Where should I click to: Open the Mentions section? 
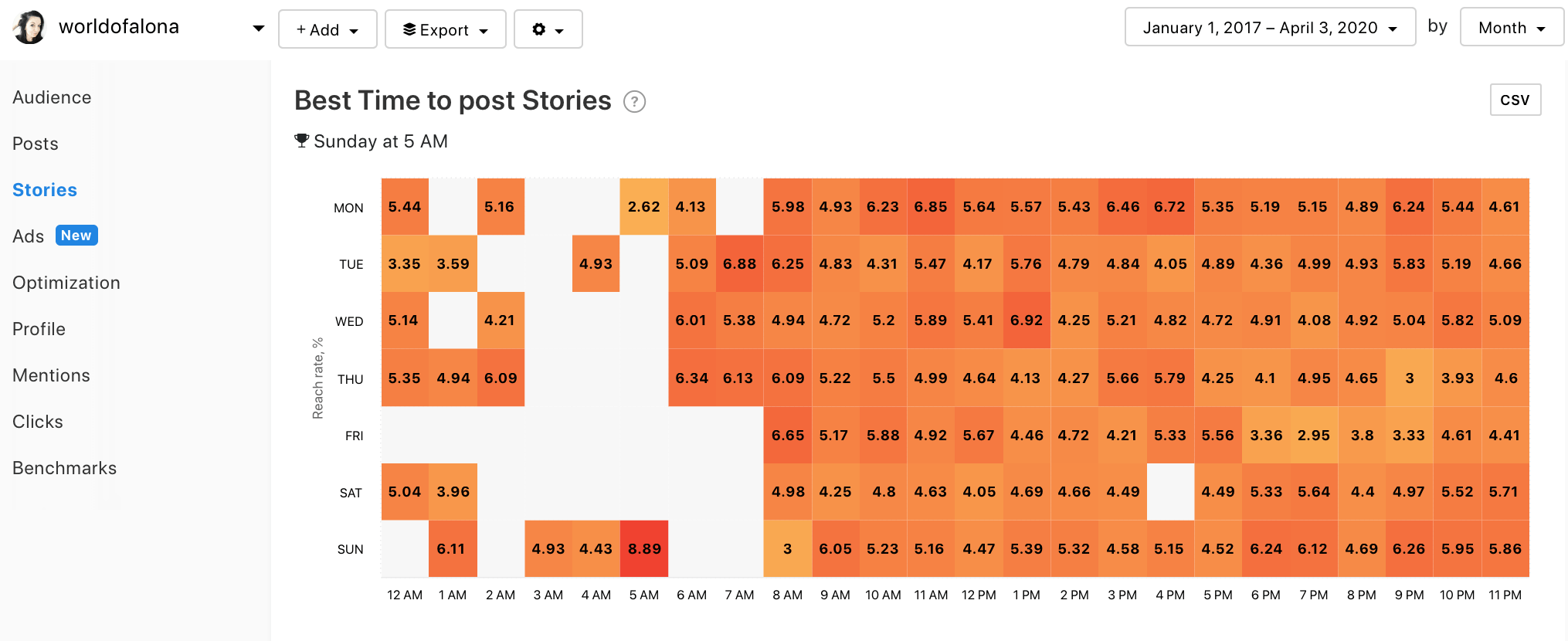pyautogui.click(x=52, y=375)
